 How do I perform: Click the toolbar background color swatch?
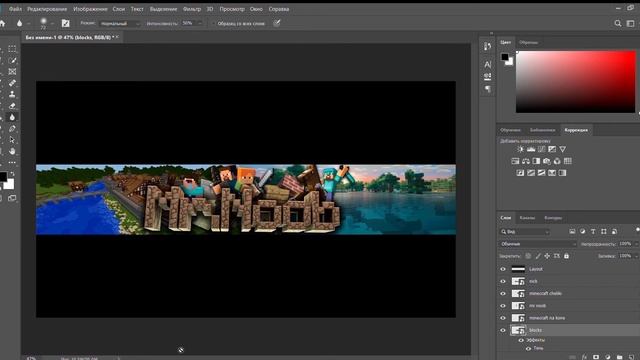tap(9, 184)
